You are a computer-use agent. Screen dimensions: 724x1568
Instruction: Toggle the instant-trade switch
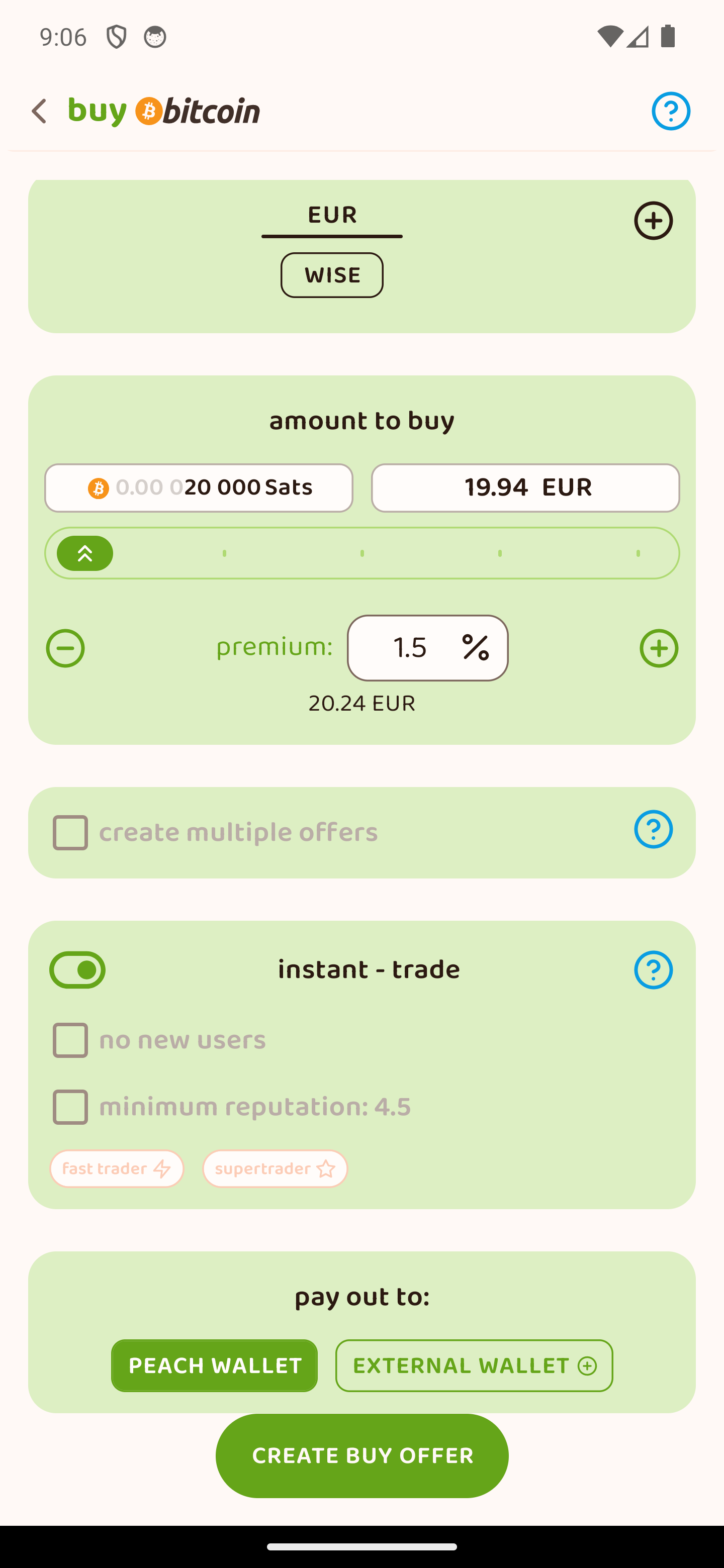click(x=77, y=969)
